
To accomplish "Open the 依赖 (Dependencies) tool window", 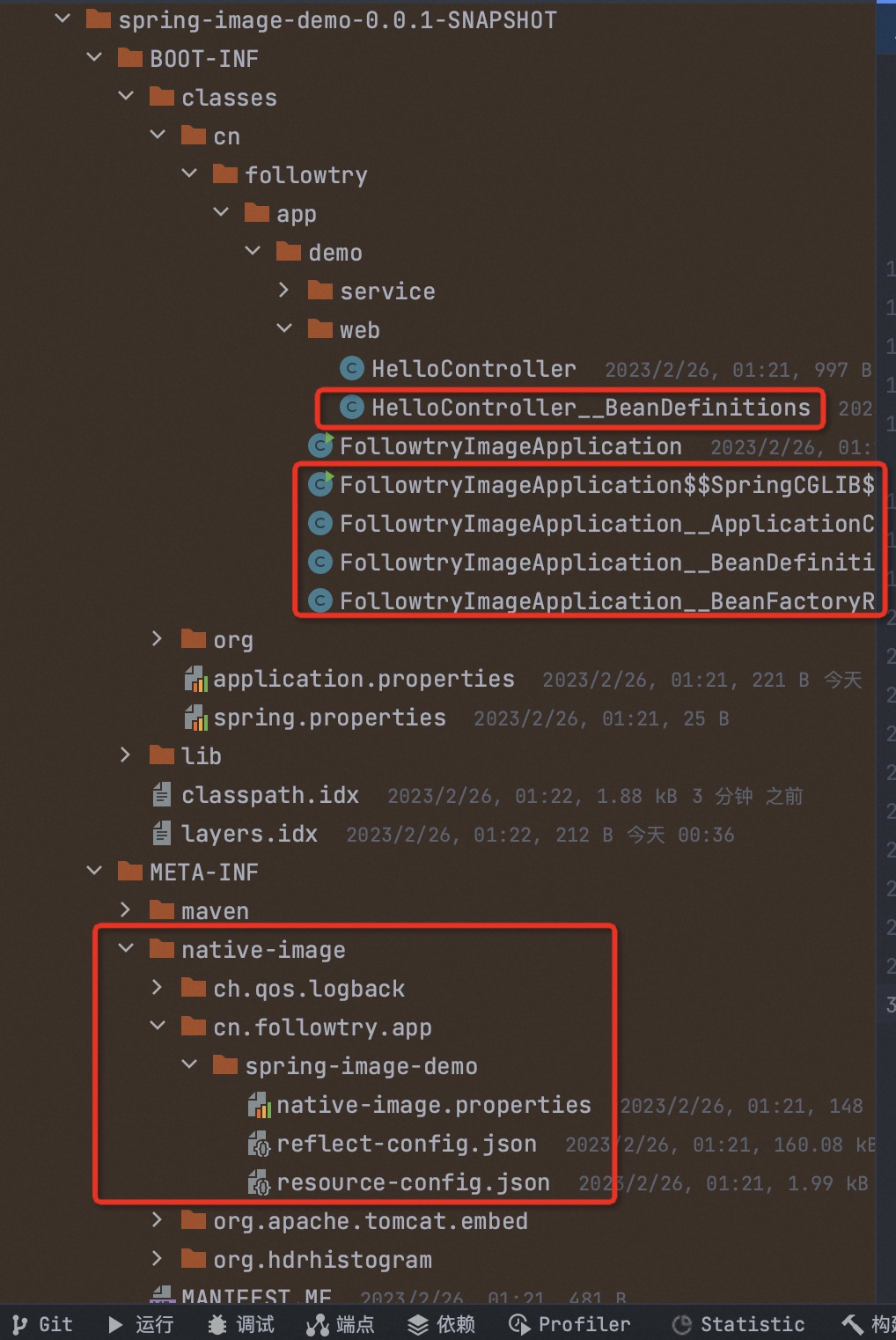I will click(x=442, y=1324).
